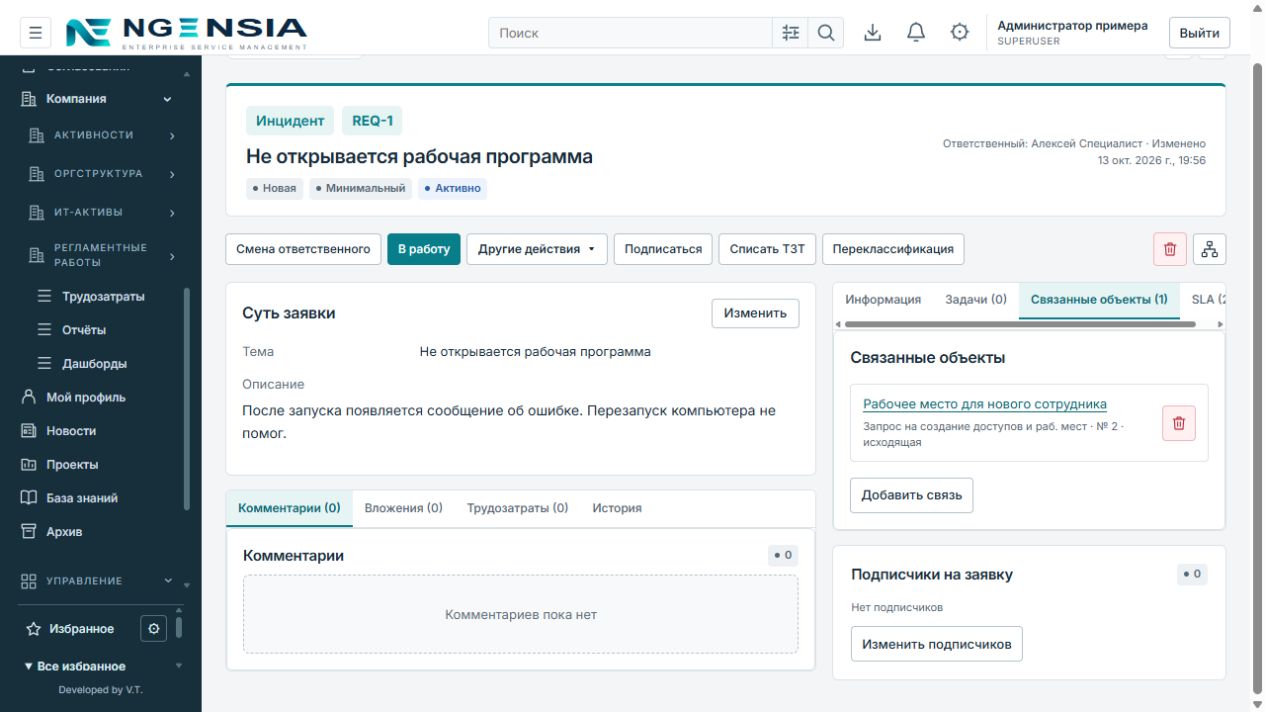Image resolution: width=1265 pixels, height=712 pixels.
Task: Open the settings gear in header
Action: (960, 33)
